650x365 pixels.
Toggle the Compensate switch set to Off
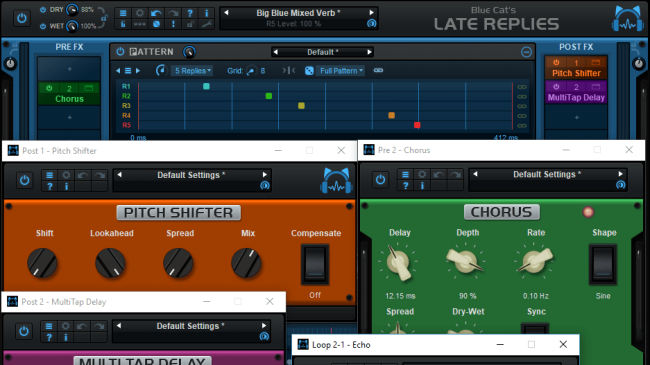315,265
